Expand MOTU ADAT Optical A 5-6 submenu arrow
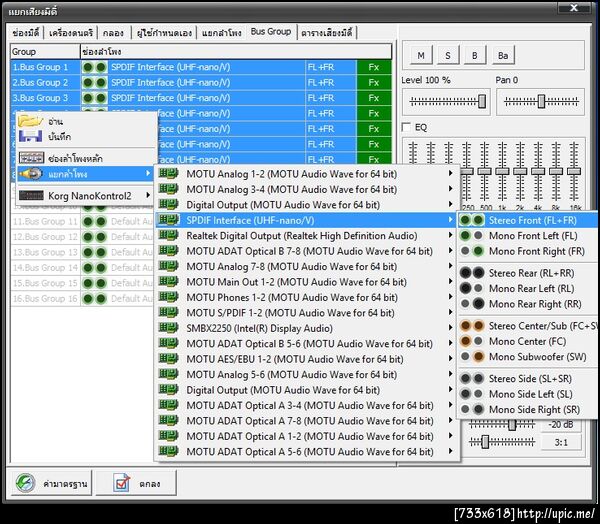The height and width of the screenshot is (524, 600). point(451,451)
